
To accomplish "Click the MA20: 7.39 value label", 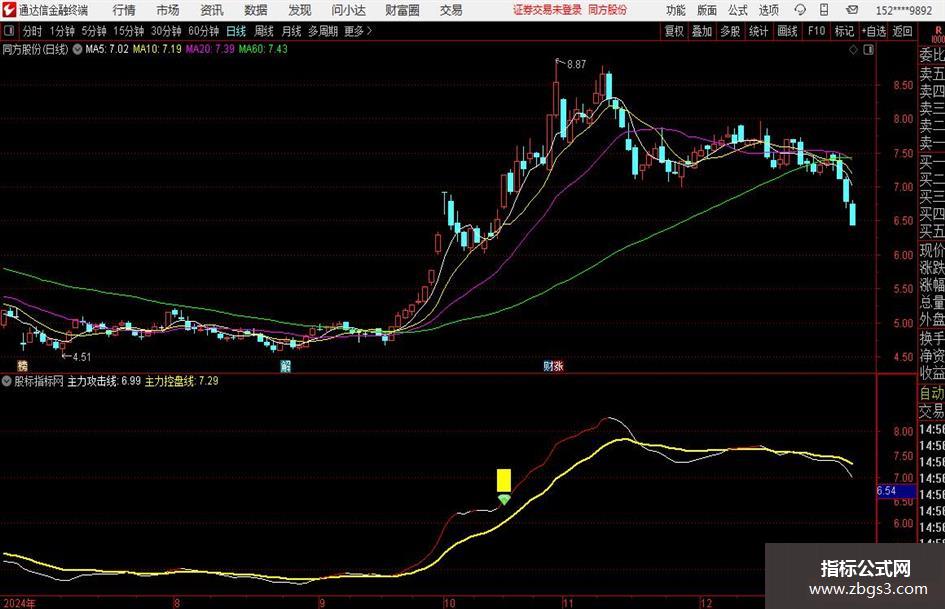I will coord(210,49).
